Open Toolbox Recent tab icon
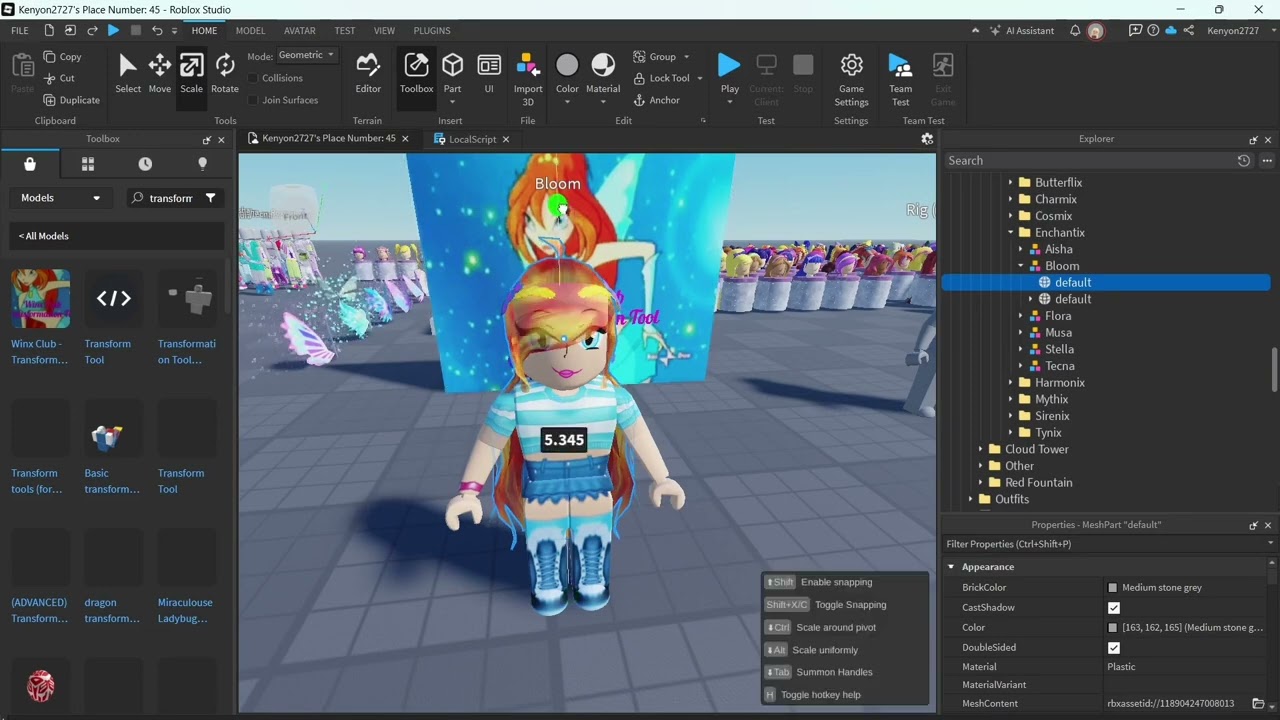1280x720 pixels. tap(145, 164)
